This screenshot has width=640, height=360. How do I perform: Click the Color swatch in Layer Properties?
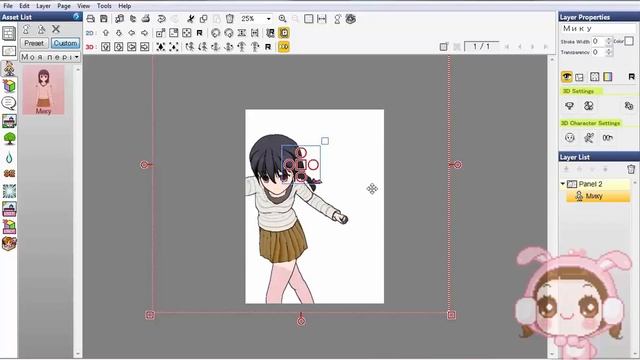629,41
